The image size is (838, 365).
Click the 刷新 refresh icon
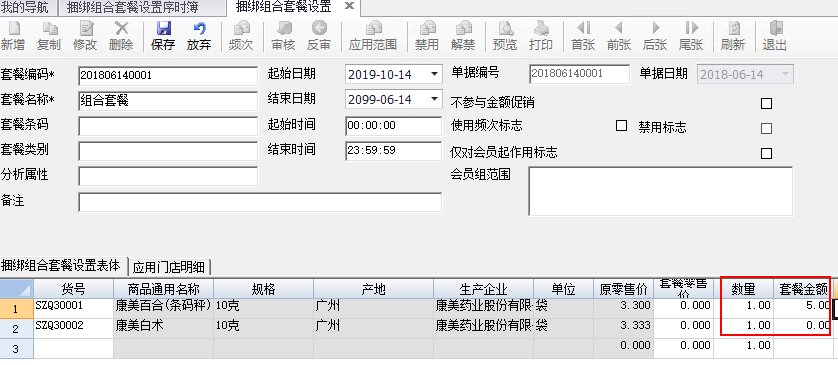point(733,29)
